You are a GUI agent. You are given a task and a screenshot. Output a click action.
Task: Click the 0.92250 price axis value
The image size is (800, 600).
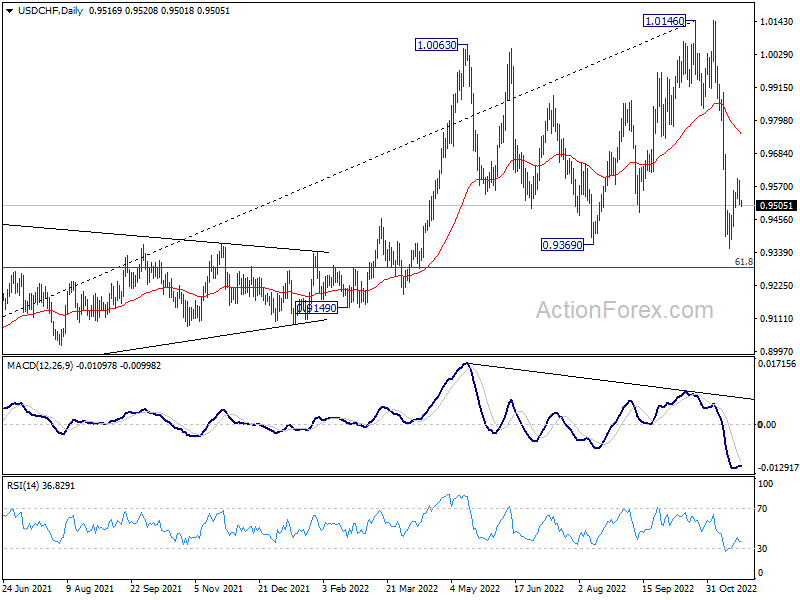click(x=777, y=286)
